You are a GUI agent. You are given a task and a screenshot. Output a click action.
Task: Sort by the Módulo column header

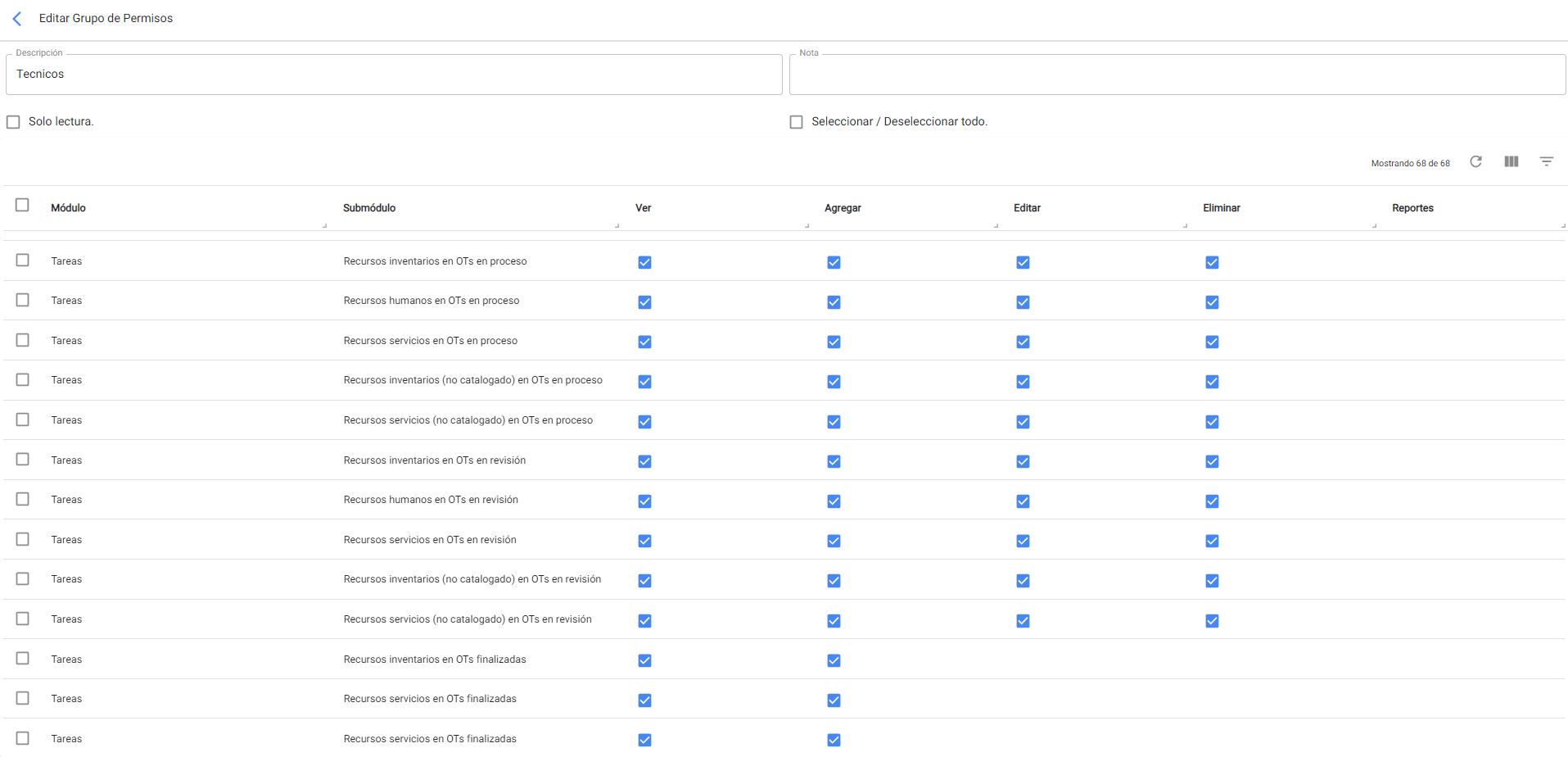point(69,208)
